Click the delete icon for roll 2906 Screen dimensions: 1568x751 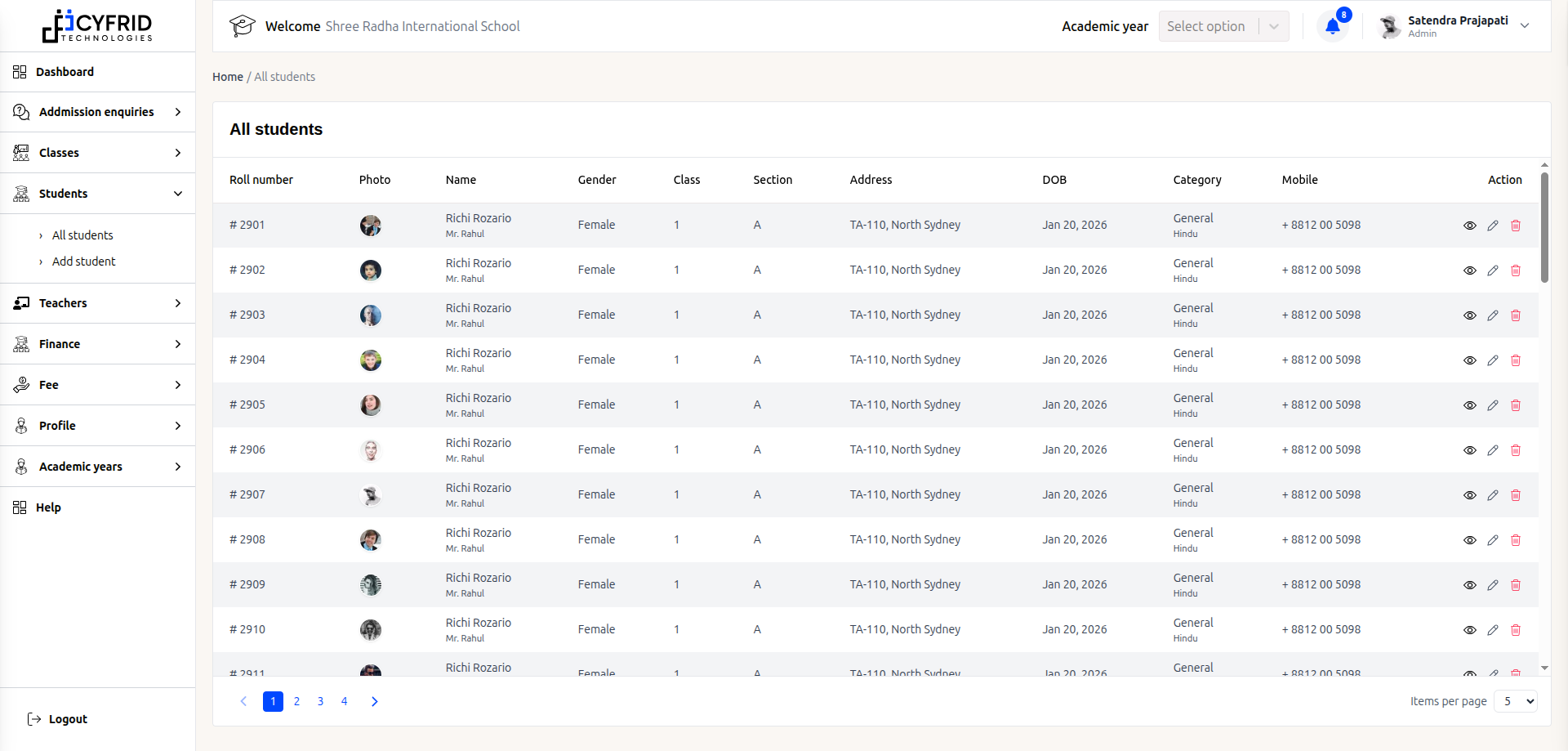click(x=1516, y=450)
